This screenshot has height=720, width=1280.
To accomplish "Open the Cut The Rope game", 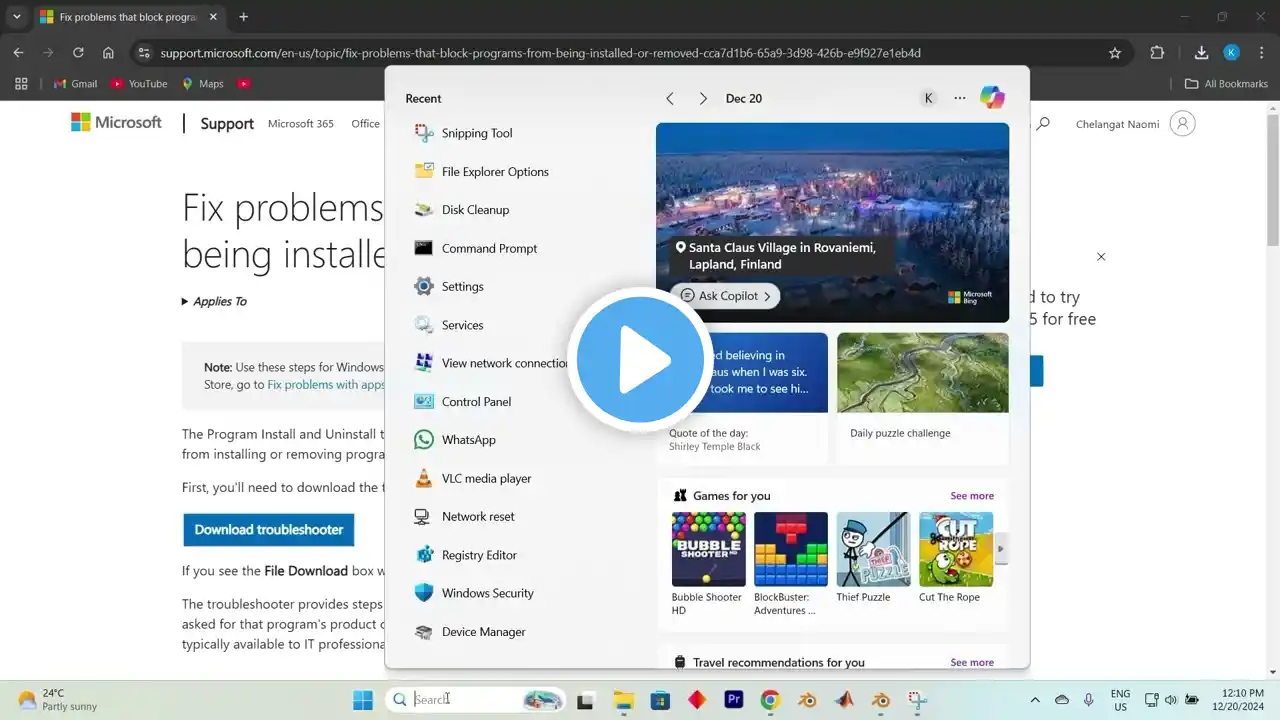I will pyautogui.click(x=956, y=557).
